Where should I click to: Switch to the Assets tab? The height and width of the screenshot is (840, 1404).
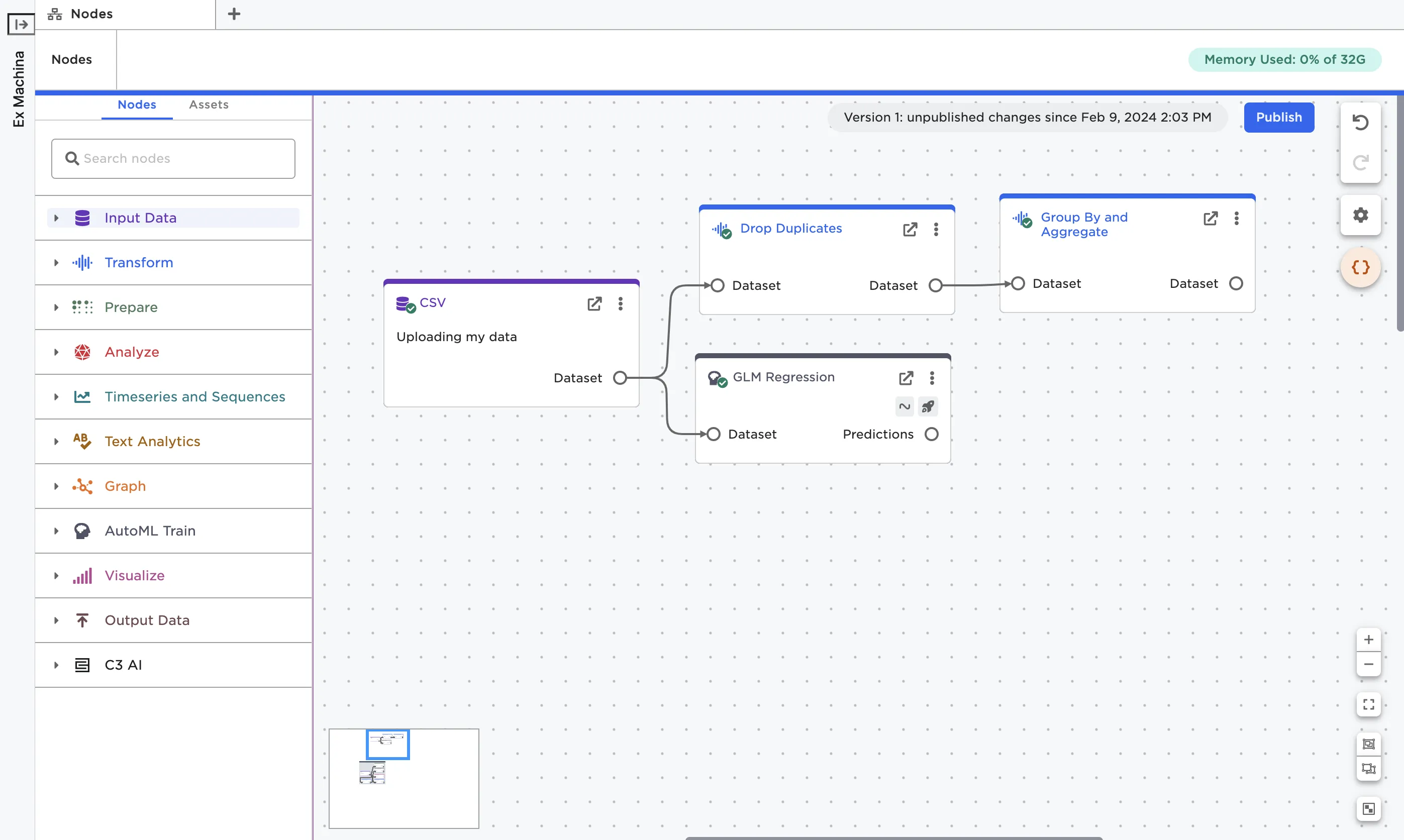point(209,104)
